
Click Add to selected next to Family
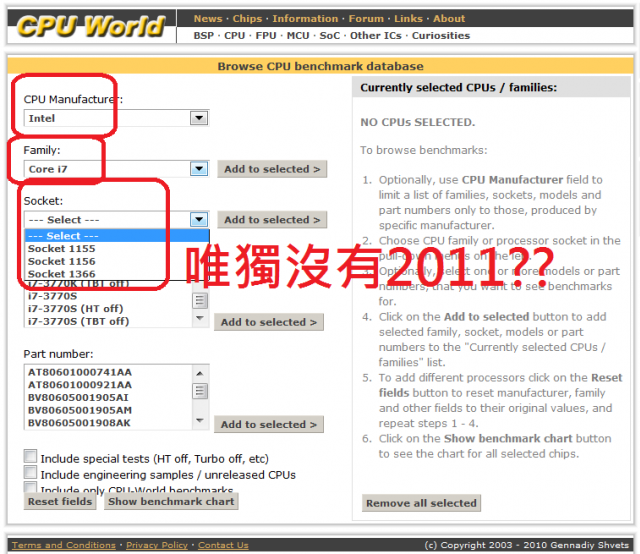[272, 169]
